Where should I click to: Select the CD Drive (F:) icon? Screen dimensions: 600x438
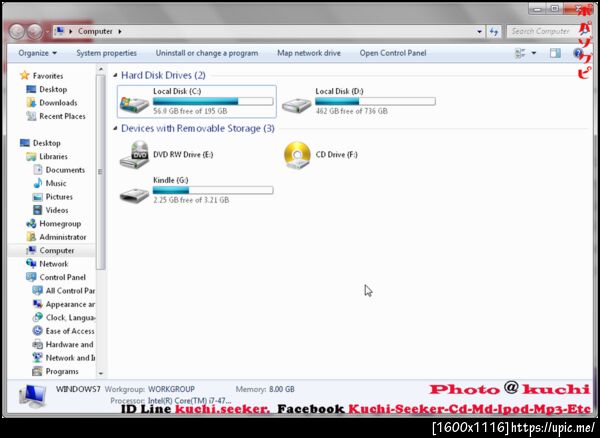[x=297, y=155]
